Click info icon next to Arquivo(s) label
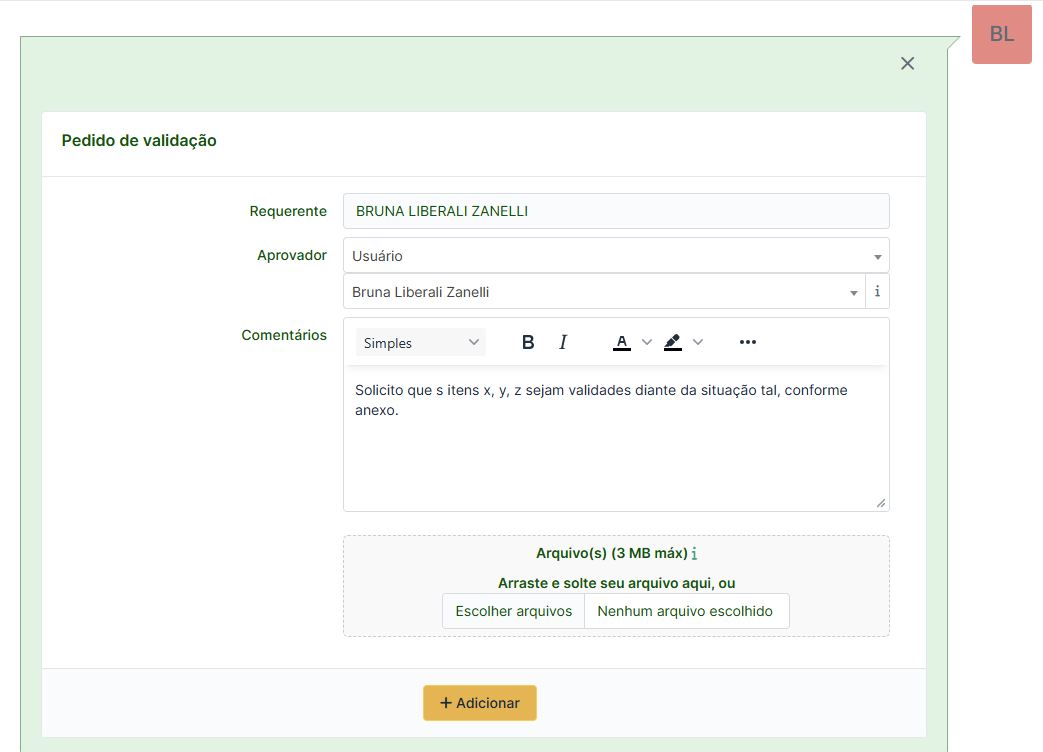 (695, 554)
